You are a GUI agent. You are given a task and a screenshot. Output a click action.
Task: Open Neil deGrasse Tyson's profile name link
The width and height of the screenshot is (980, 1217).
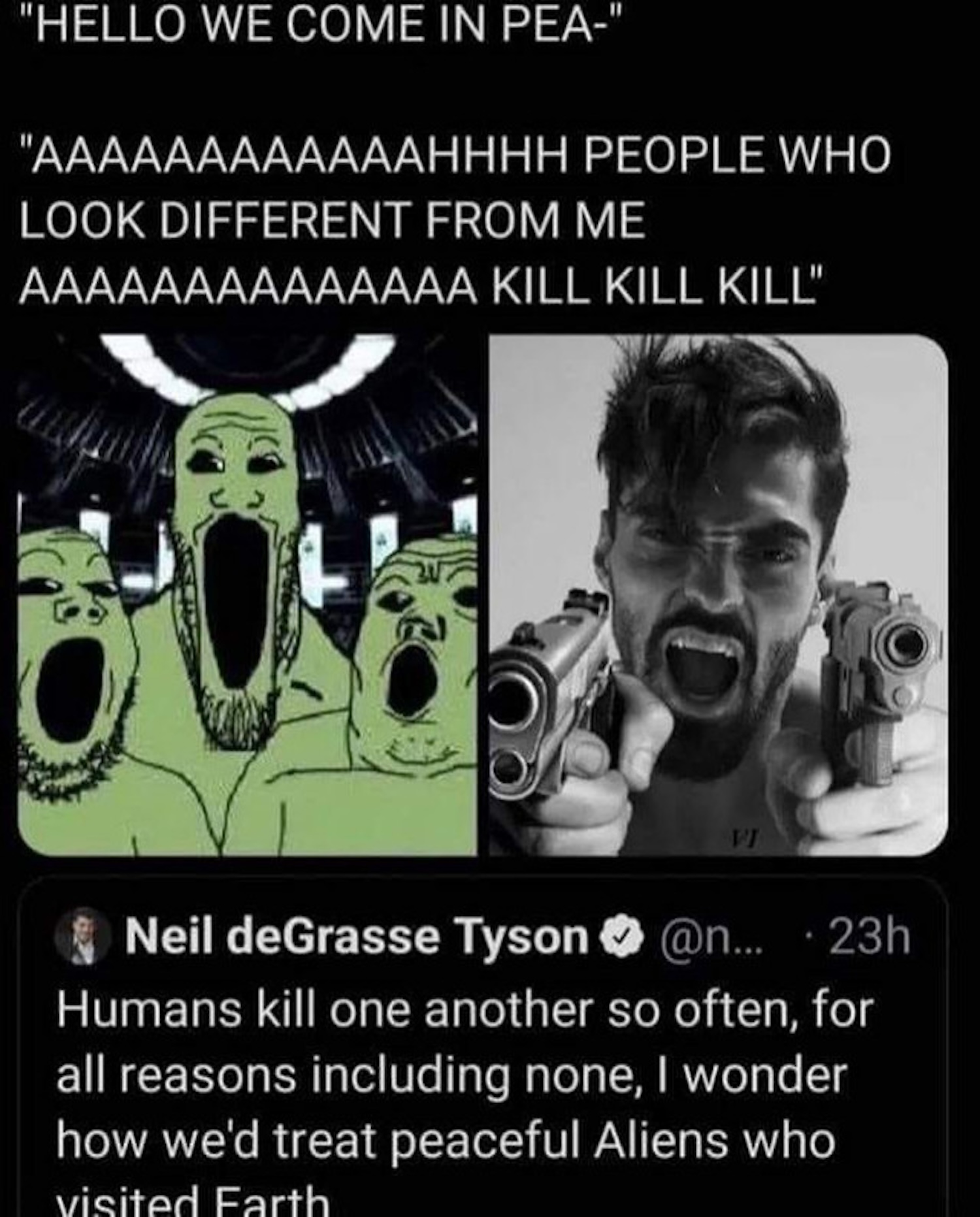tap(356, 937)
